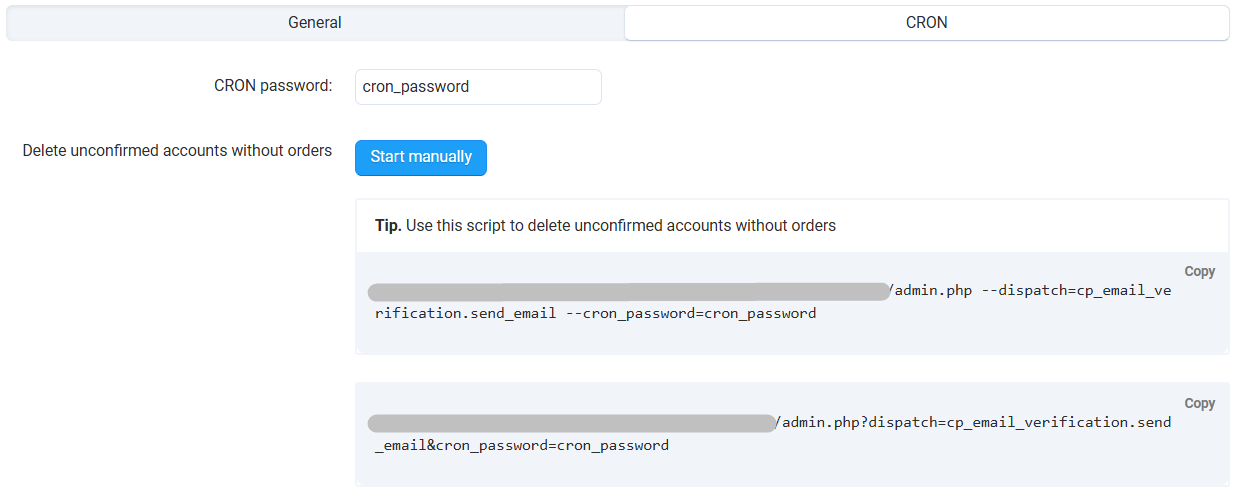1239x498 pixels.
Task: Click the tip sentence about deleting unconfirmed accounts
Action: point(620,226)
